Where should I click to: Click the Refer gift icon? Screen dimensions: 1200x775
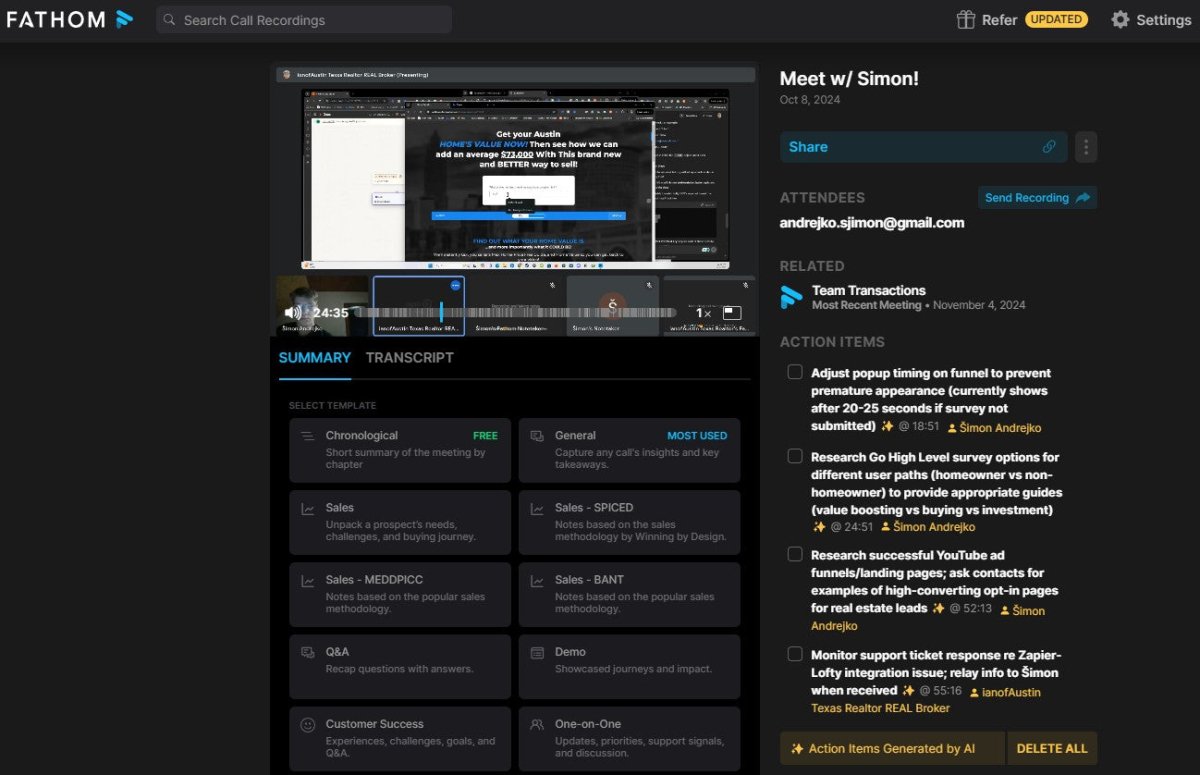(965, 20)
